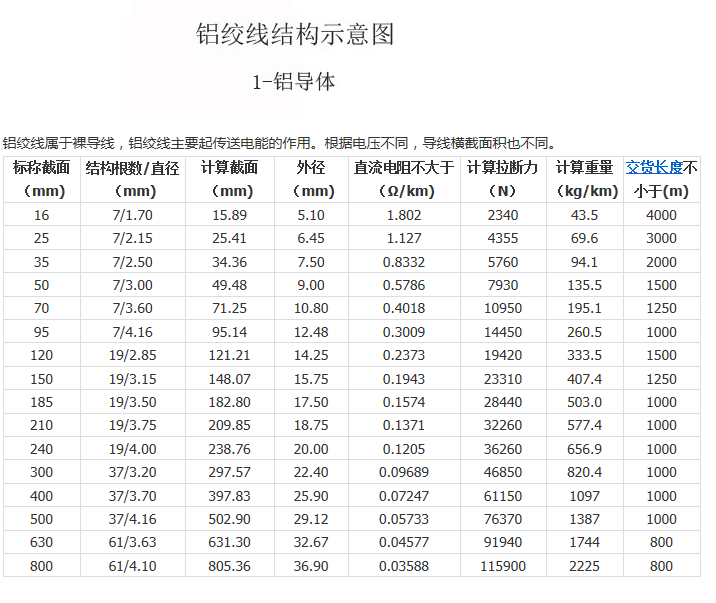The image size is (716, 603).
Task: Click weight value 1387
Action: click(584, 519)
